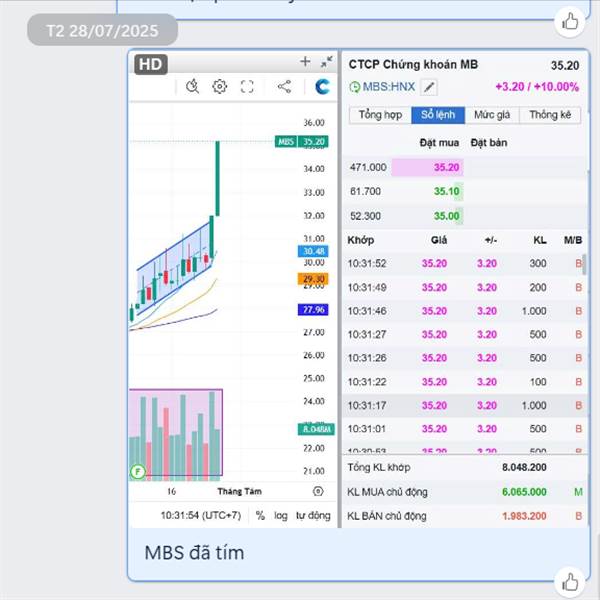
Task: Select the trade row at 10:31:26
Action: [465, 358]
